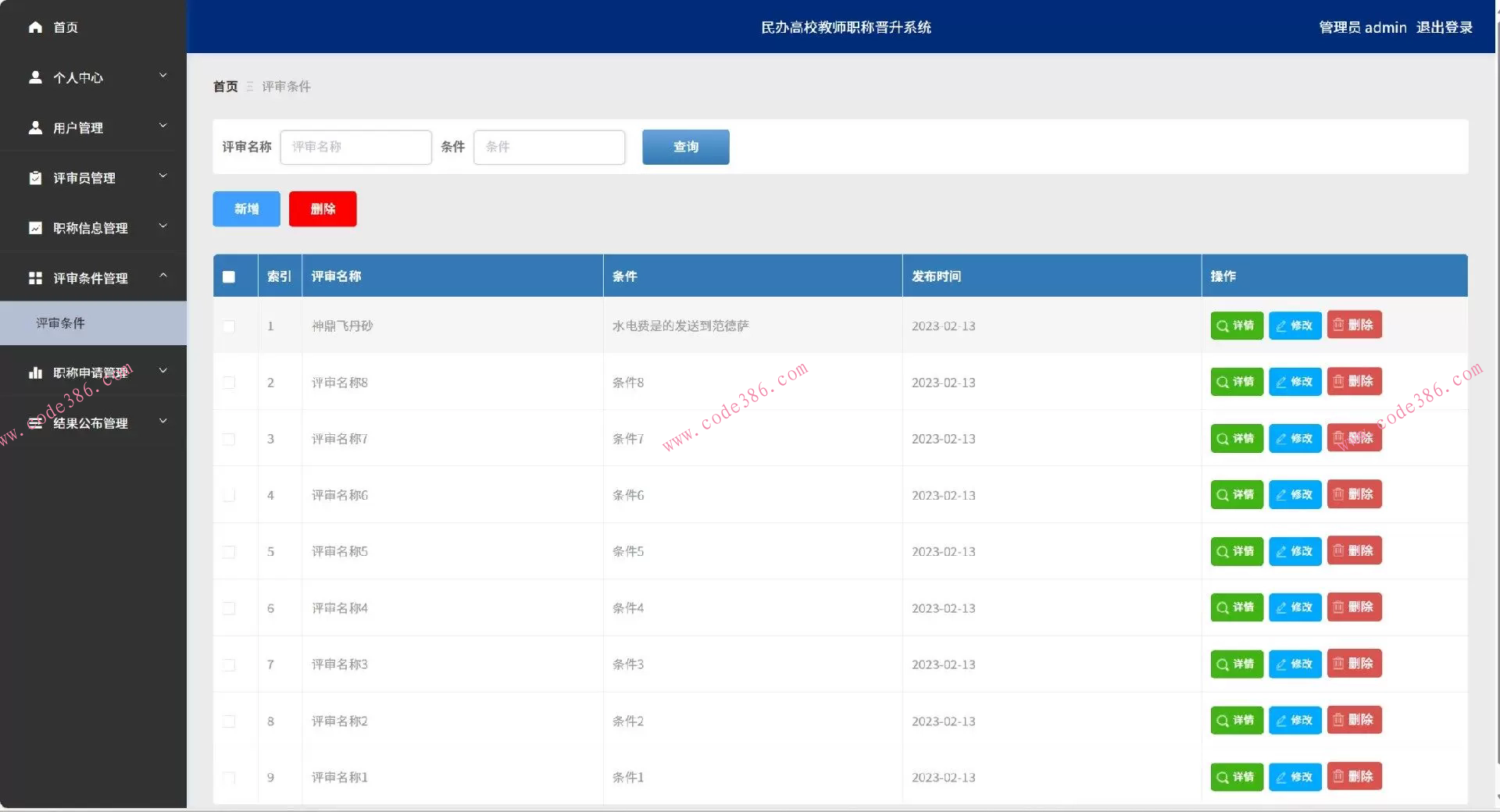This screenshot has width=1500, height=812.
Task: Click inside the 评审名称 input field
Action: click(x=355, y=147)
